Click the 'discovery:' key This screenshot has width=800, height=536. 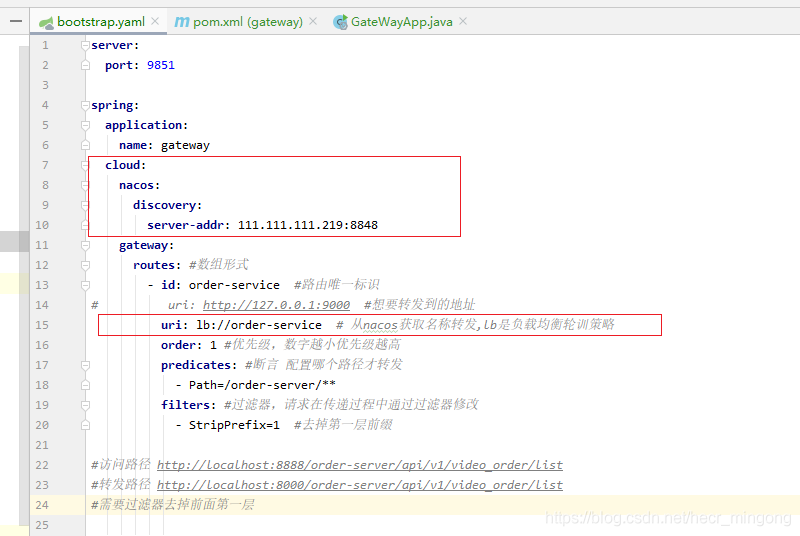167,206
